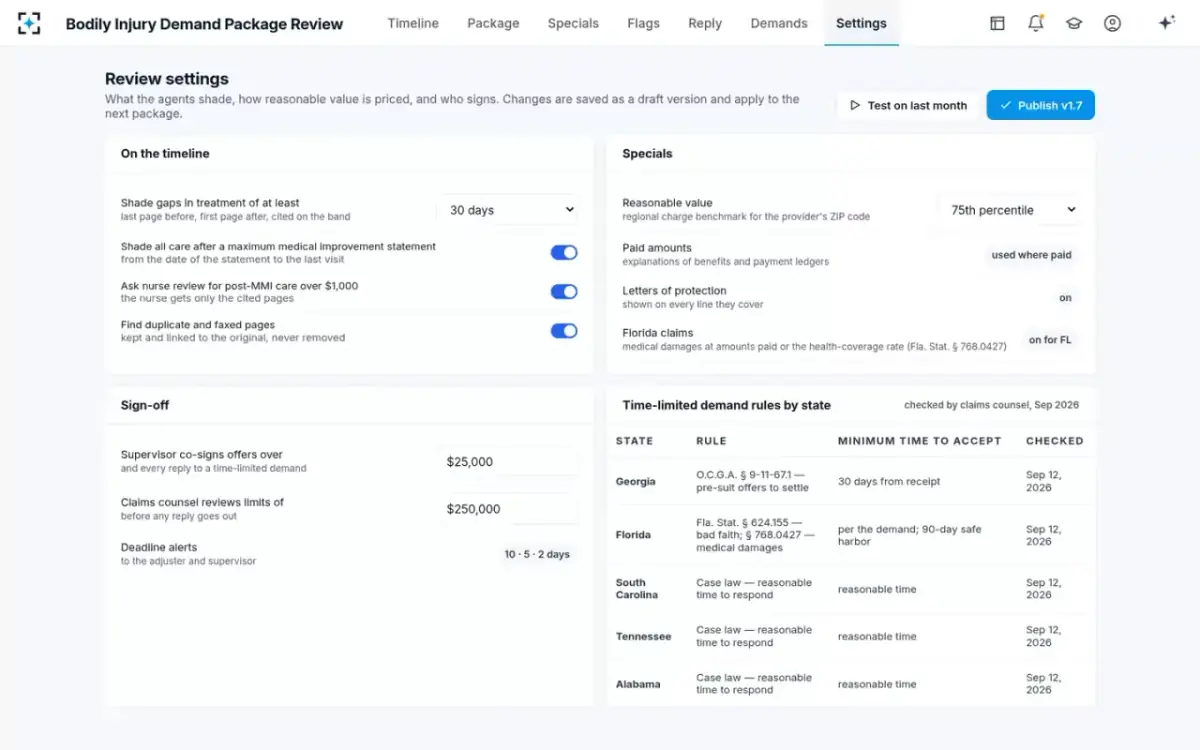Click the CHECKED column header
The image size is (1200, 750).
click(x=1054, y=441)
